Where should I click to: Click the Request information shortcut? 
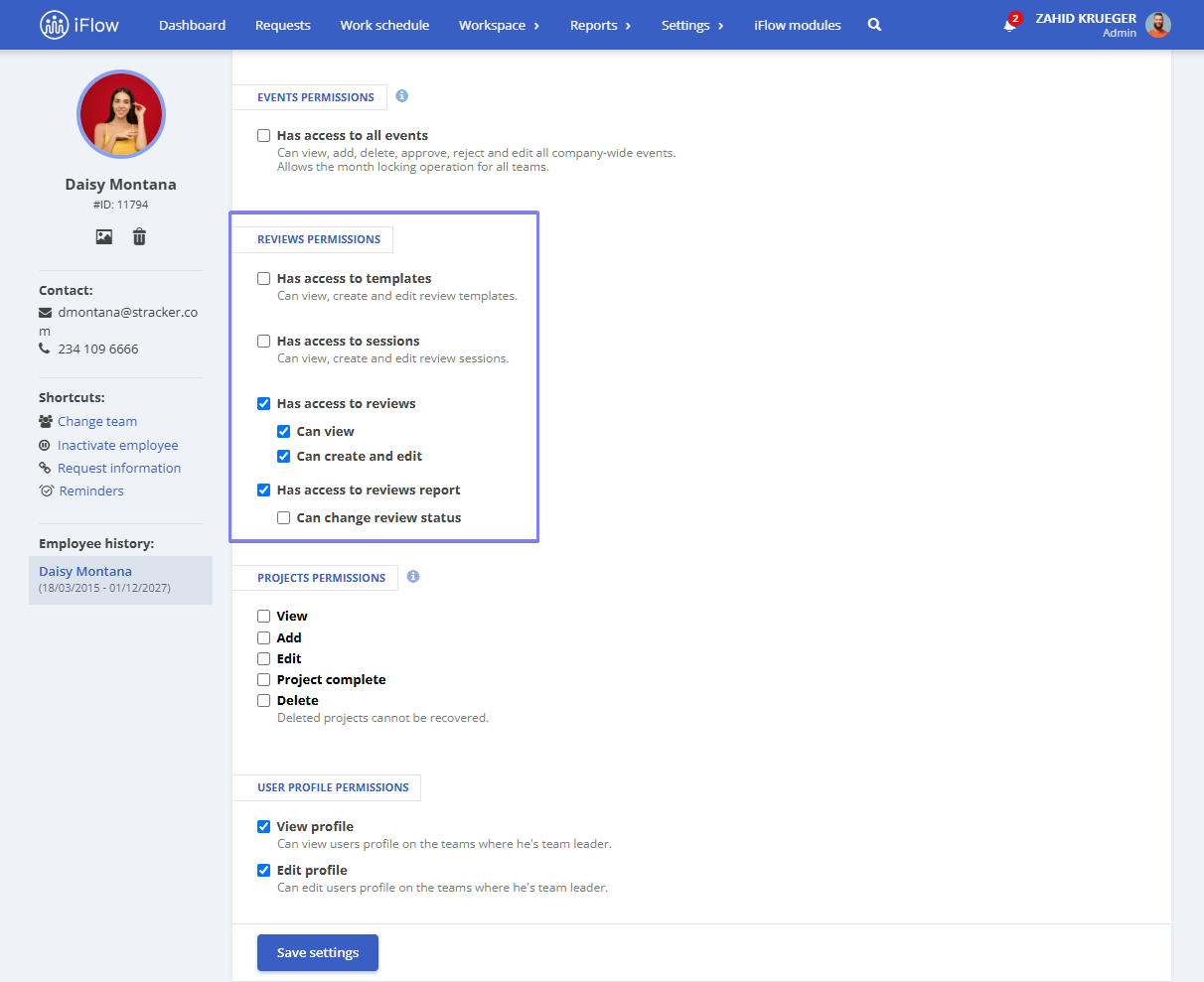pos(119,468)
